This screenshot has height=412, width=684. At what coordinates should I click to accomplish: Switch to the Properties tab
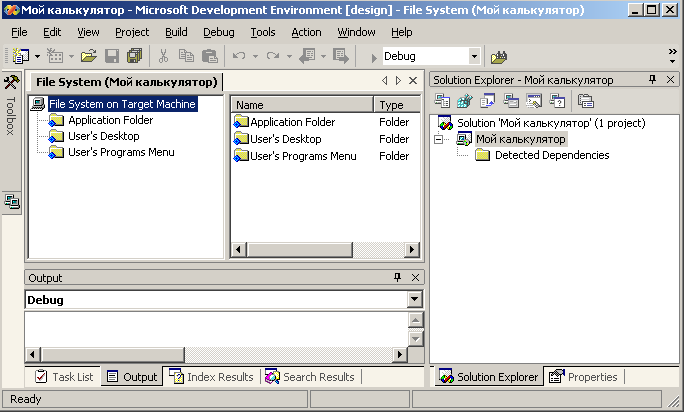584,377
